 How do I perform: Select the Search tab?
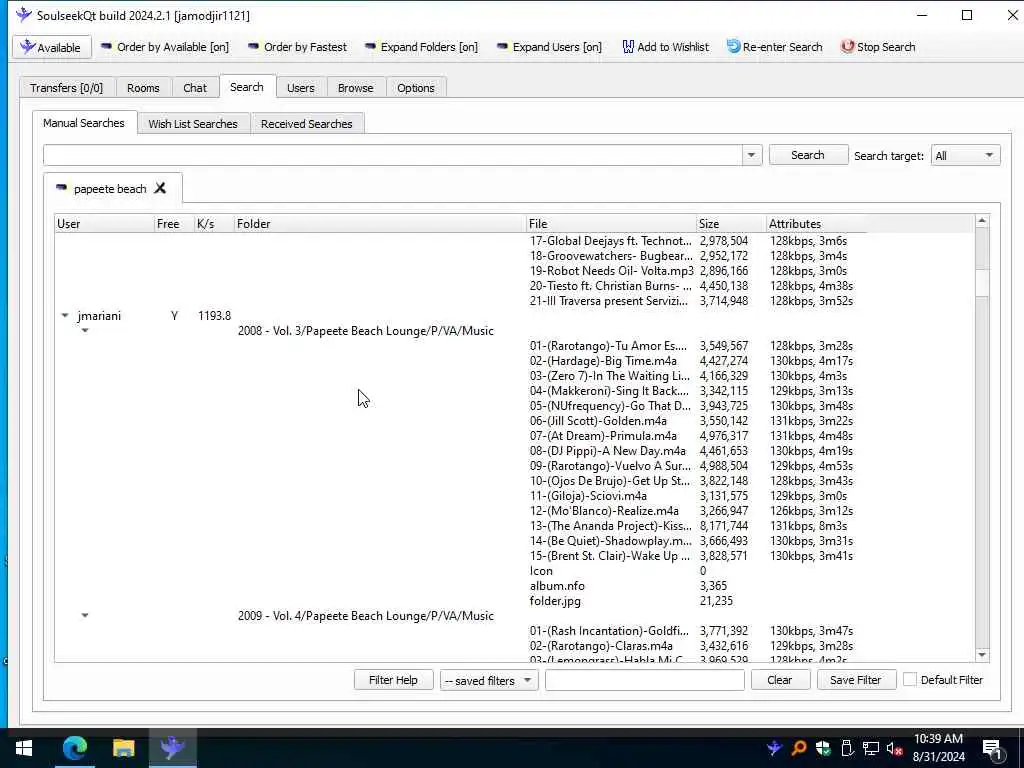(247, 87)
